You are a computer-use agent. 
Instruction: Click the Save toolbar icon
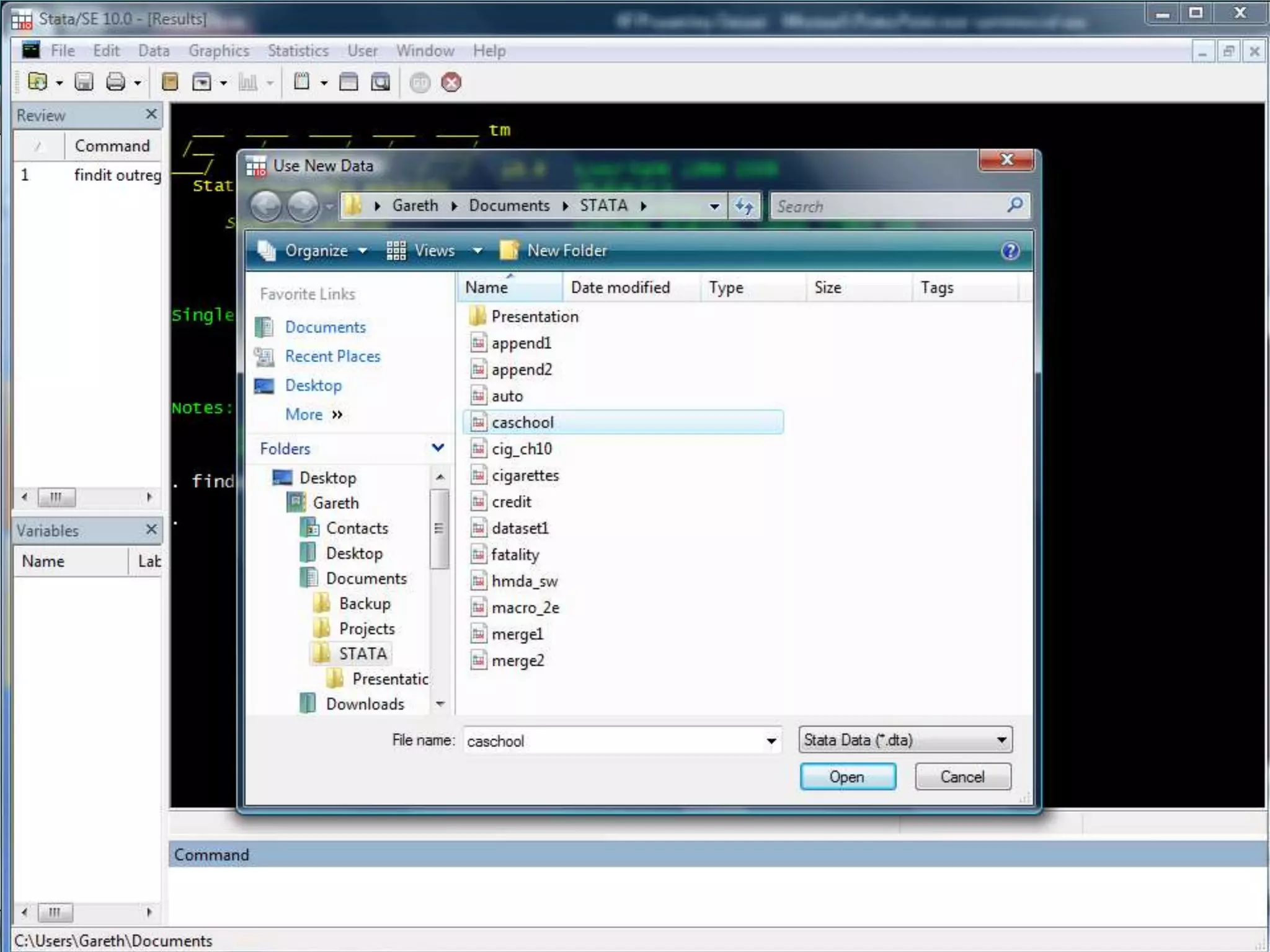coord(84,82)
